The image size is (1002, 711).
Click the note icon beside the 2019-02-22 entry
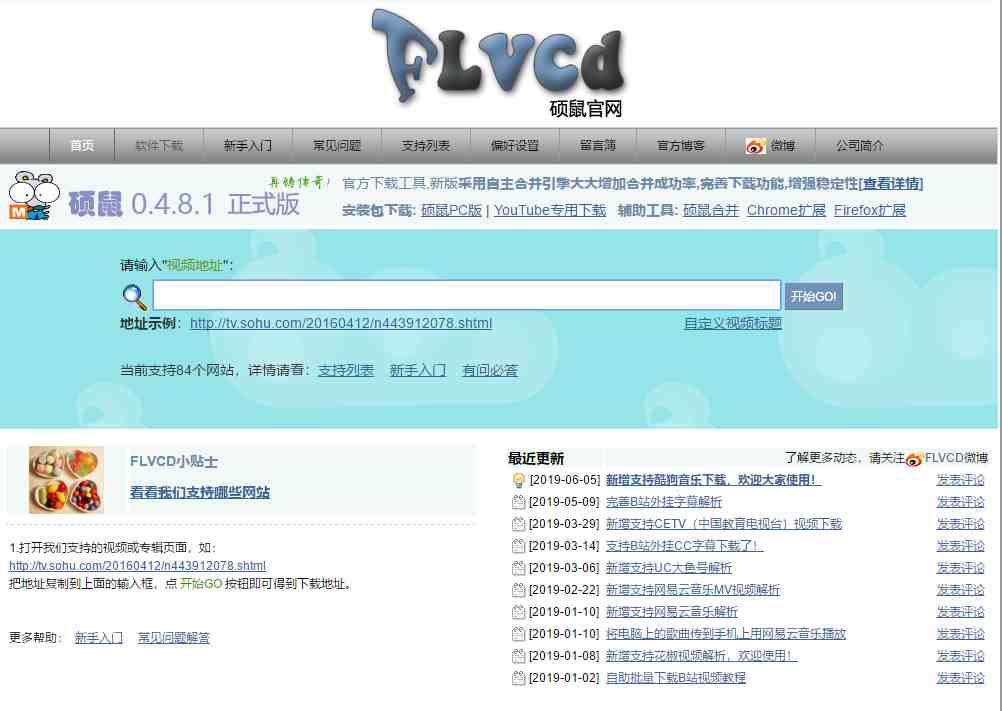[518, 590]
